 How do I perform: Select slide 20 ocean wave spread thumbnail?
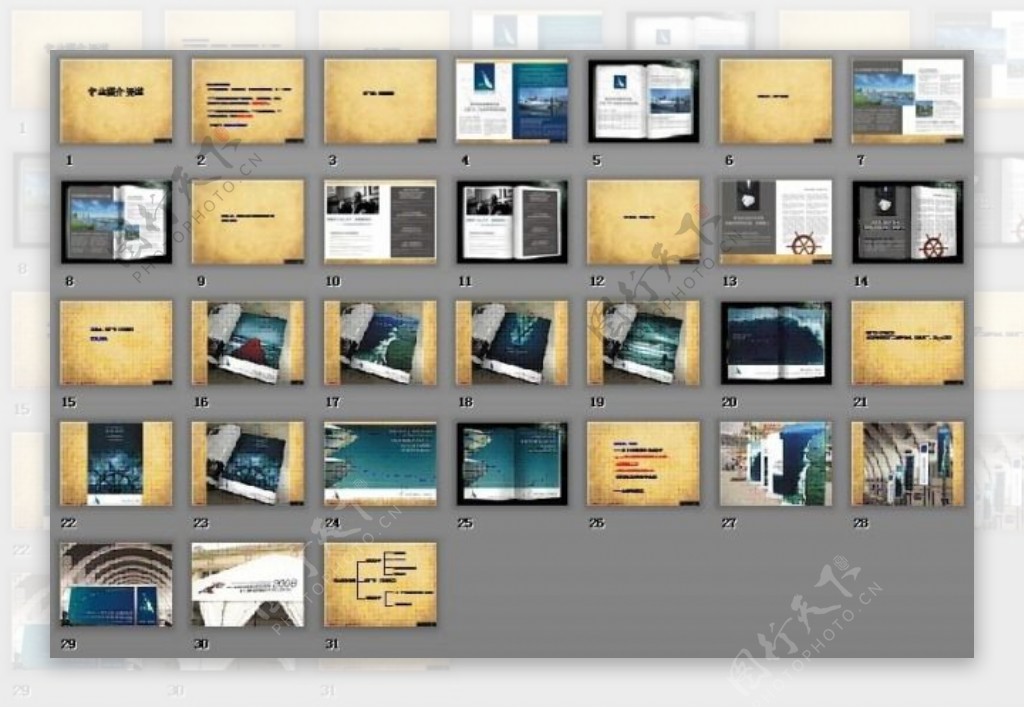pos(776,343)
